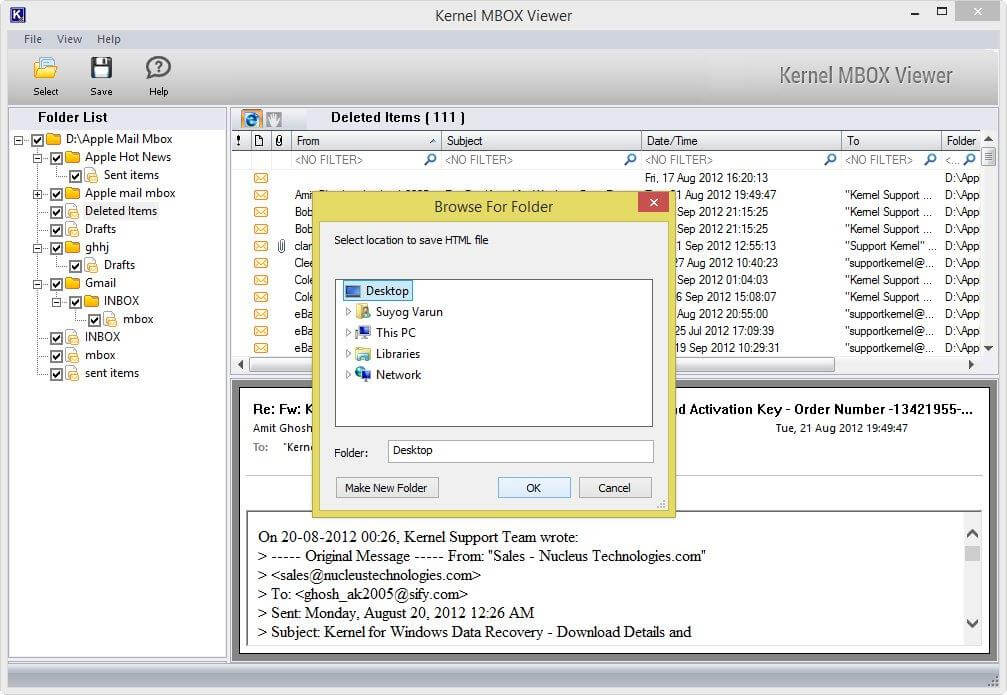Toggle the Sent items checkbox under Apple Hot News

click(76, 175)
